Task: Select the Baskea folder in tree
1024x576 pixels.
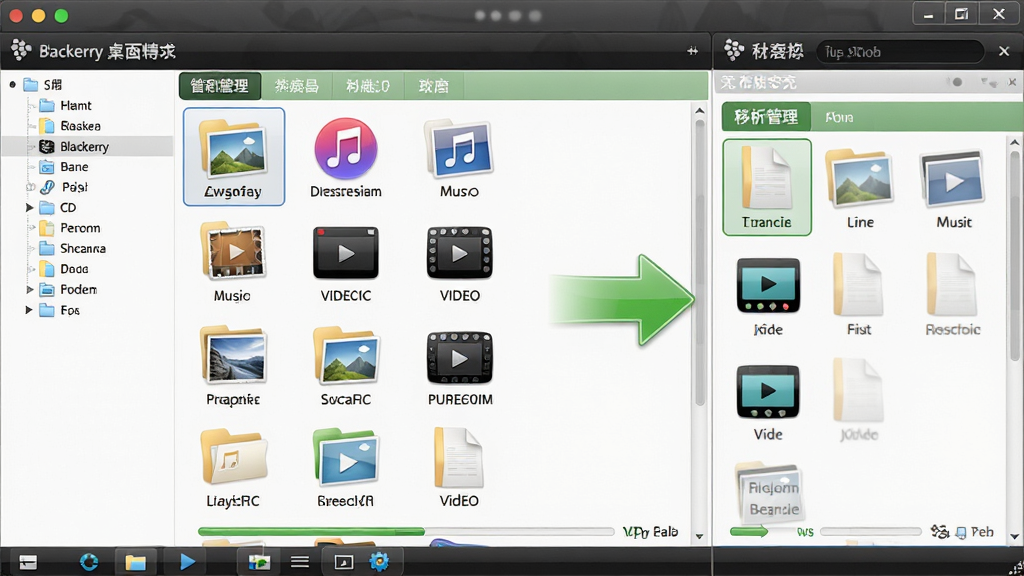Action: tap(70, 125)
